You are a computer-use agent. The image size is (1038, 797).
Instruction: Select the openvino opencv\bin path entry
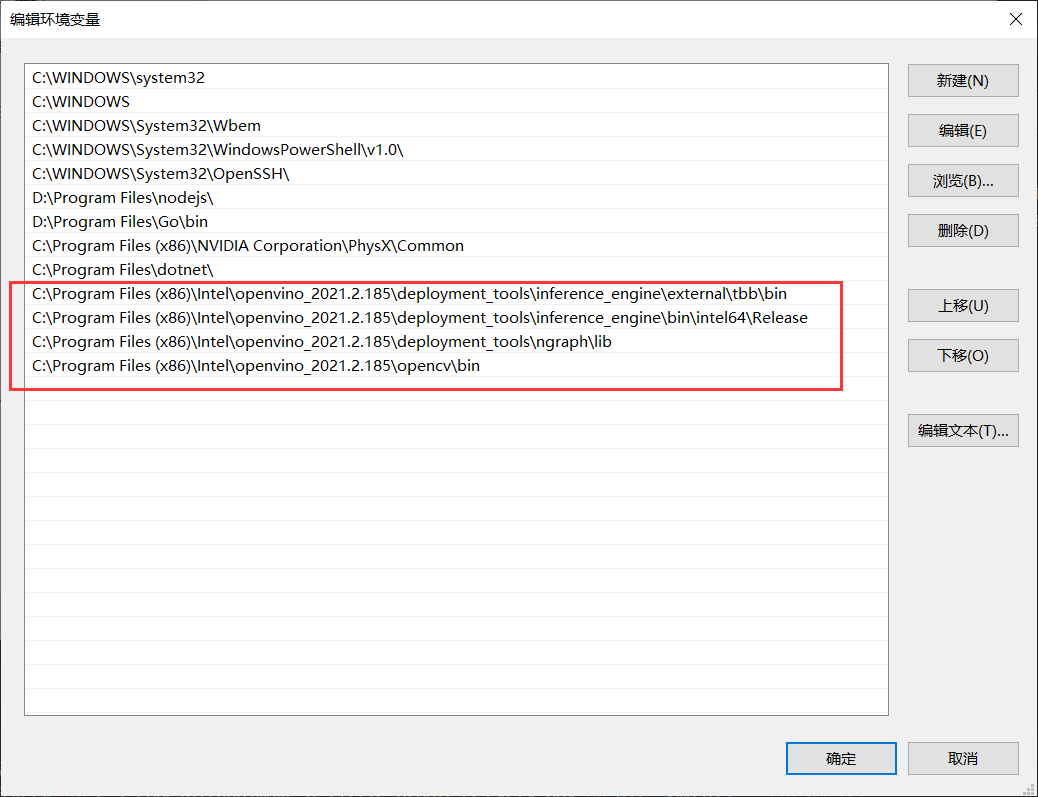coord(256,366)
